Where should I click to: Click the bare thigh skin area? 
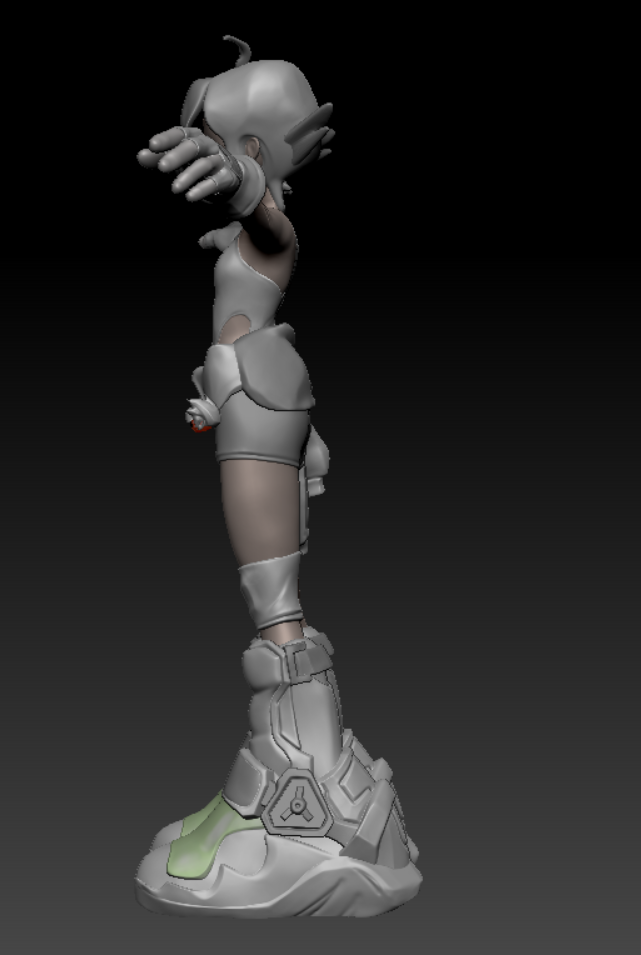click(x=260, y=510)
